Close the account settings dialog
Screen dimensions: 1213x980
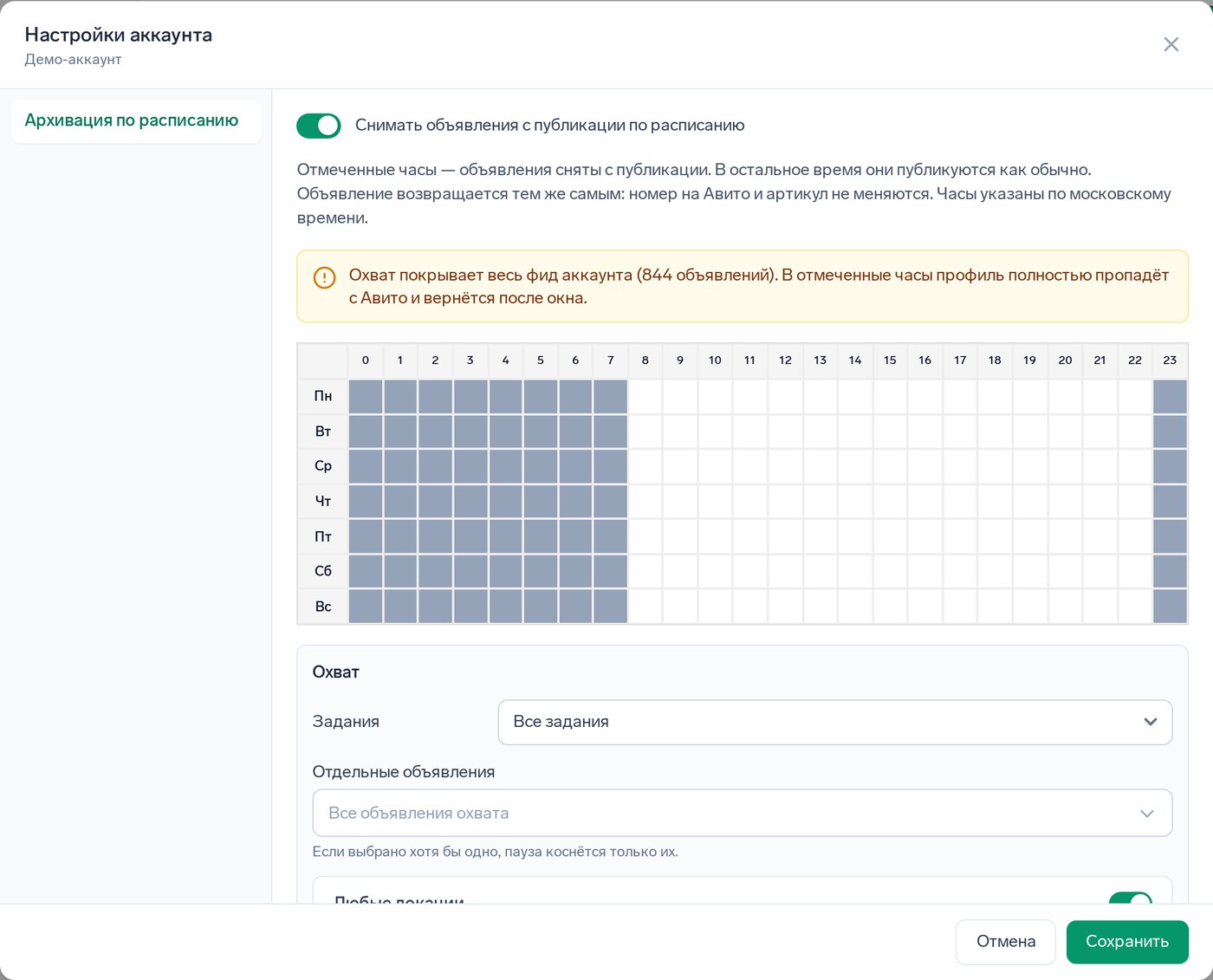(x=1171, y=44)
